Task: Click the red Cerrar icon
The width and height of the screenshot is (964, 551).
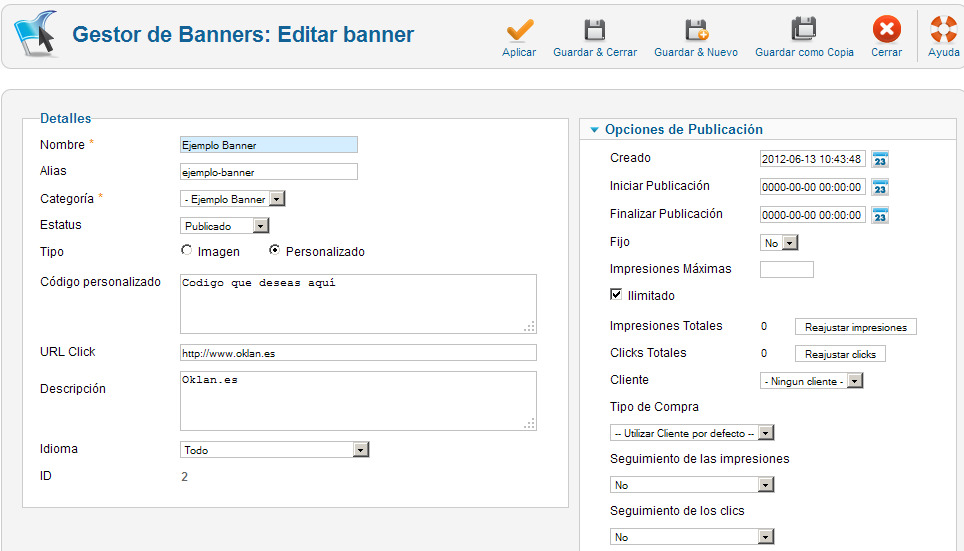Action: point(886,30)
